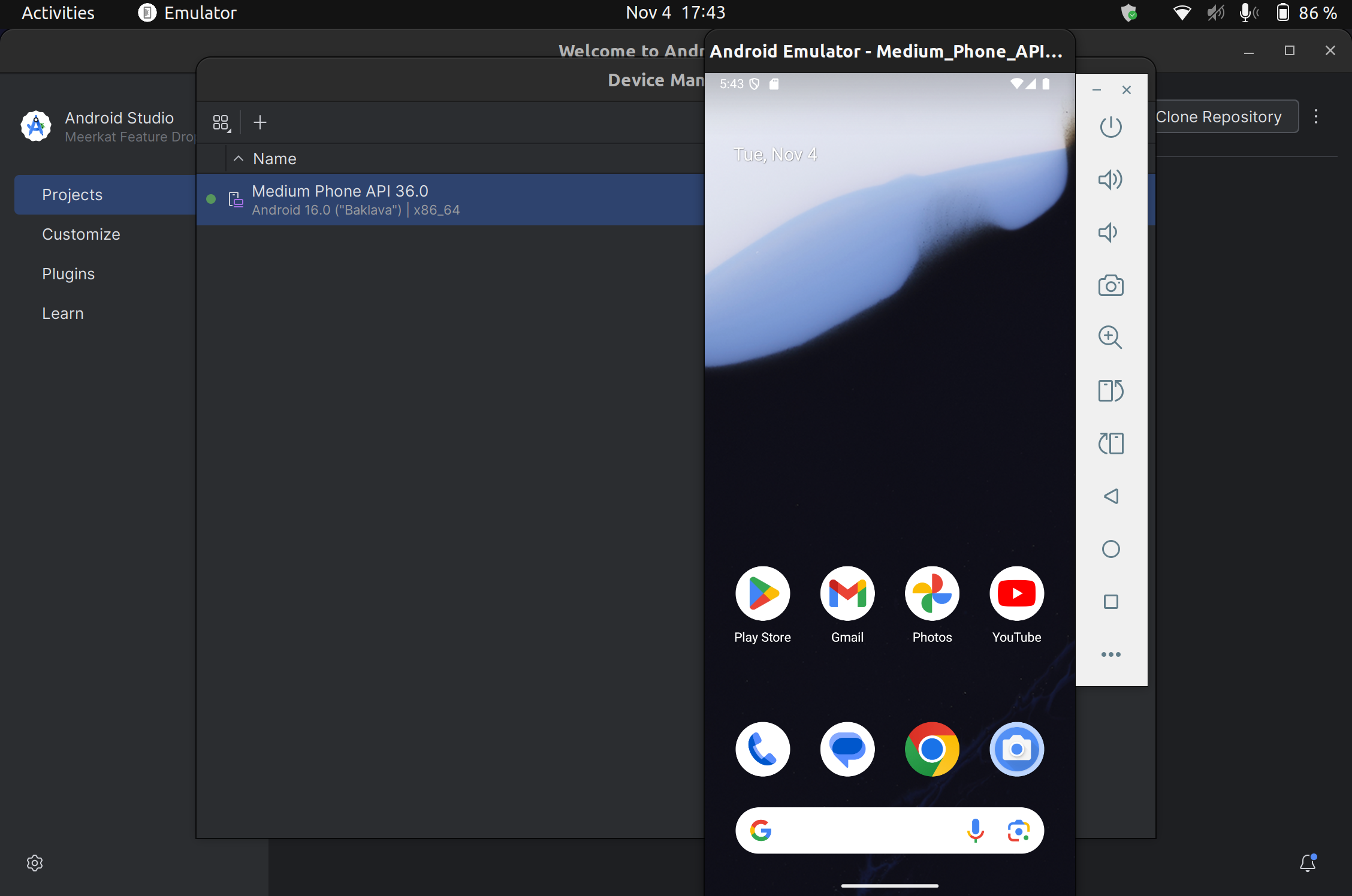Switch to the Plugins tab
The image size is (1352, 896).
pyautogui.click(x=68, y=274)
